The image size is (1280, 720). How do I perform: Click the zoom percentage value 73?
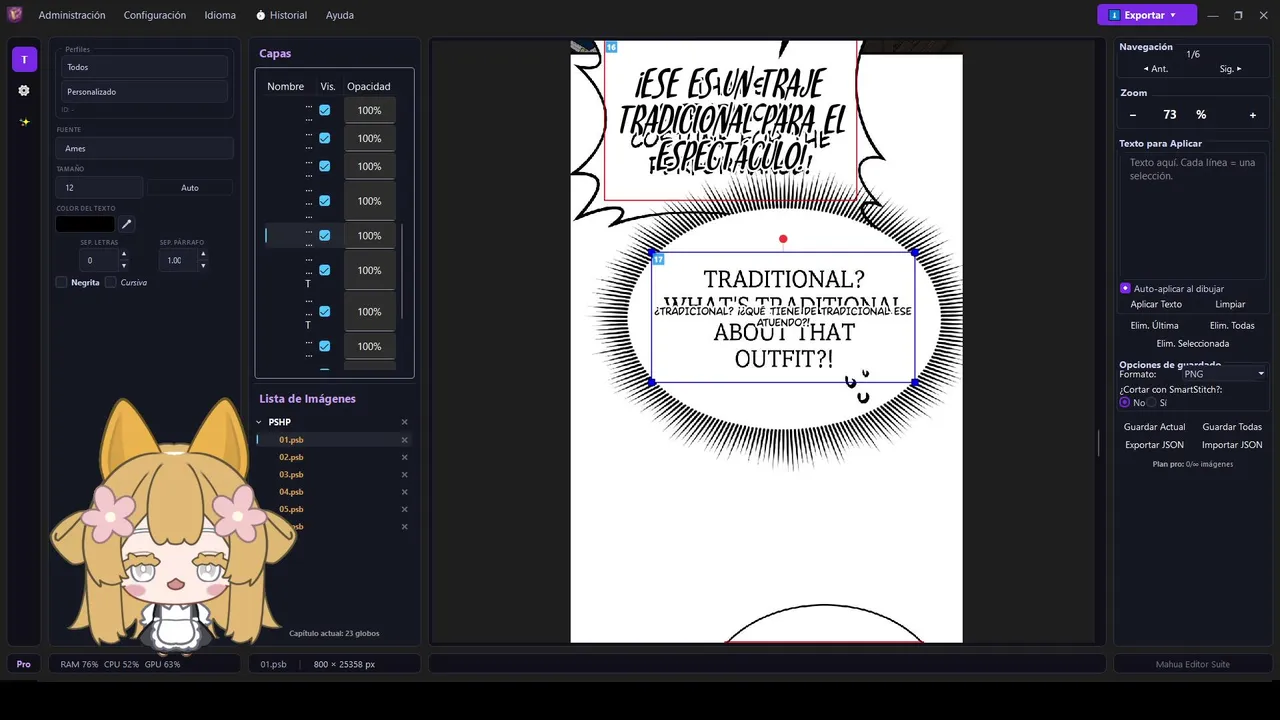[1170, 115]
